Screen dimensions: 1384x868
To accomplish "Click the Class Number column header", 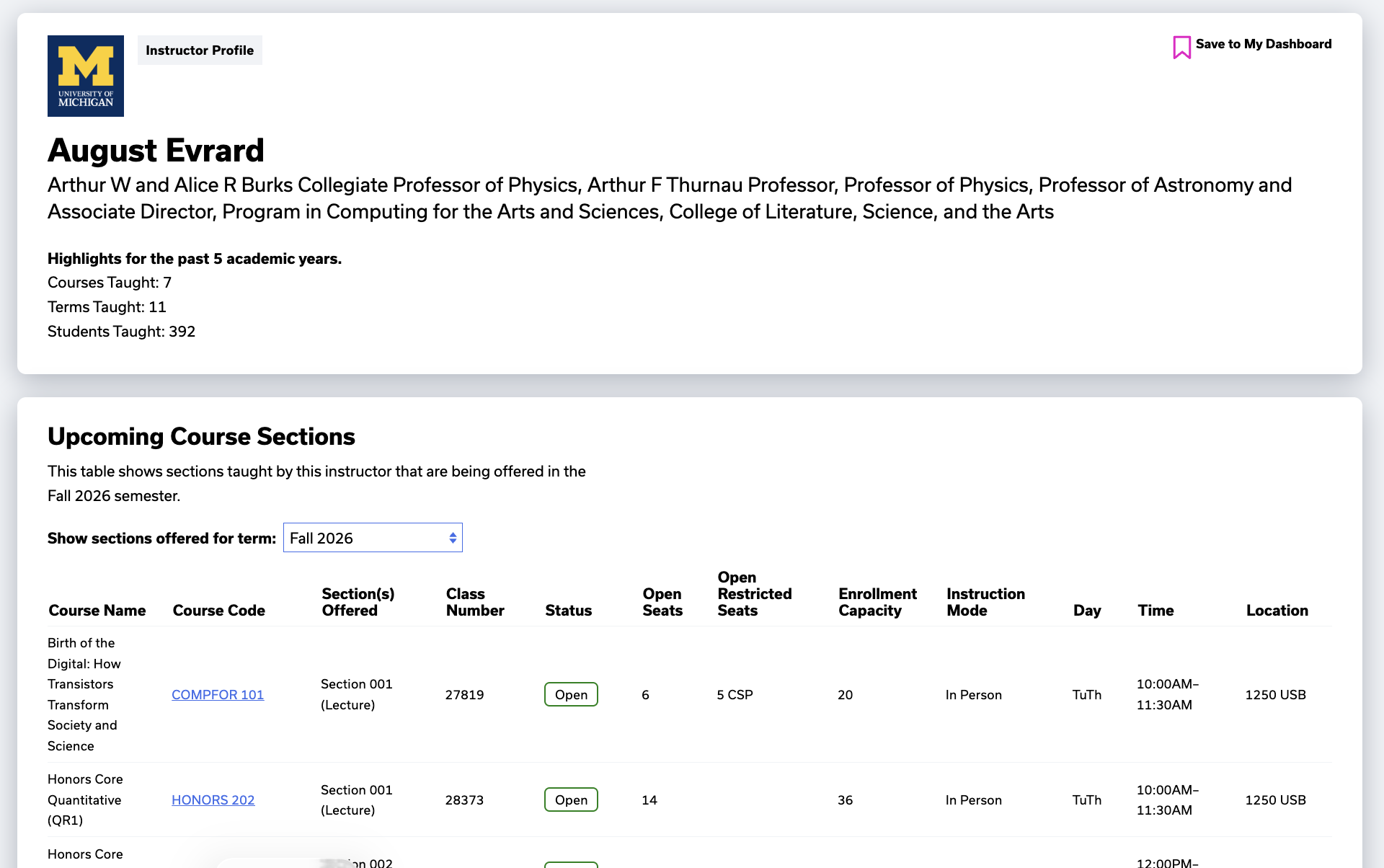I will [475, 602].
